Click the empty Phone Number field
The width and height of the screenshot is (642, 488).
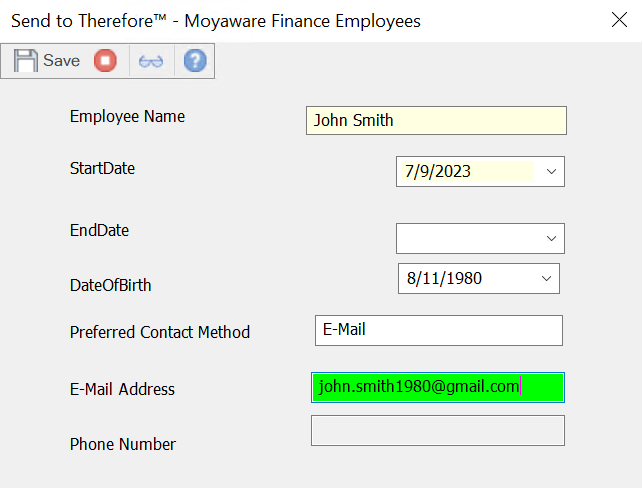438,431
